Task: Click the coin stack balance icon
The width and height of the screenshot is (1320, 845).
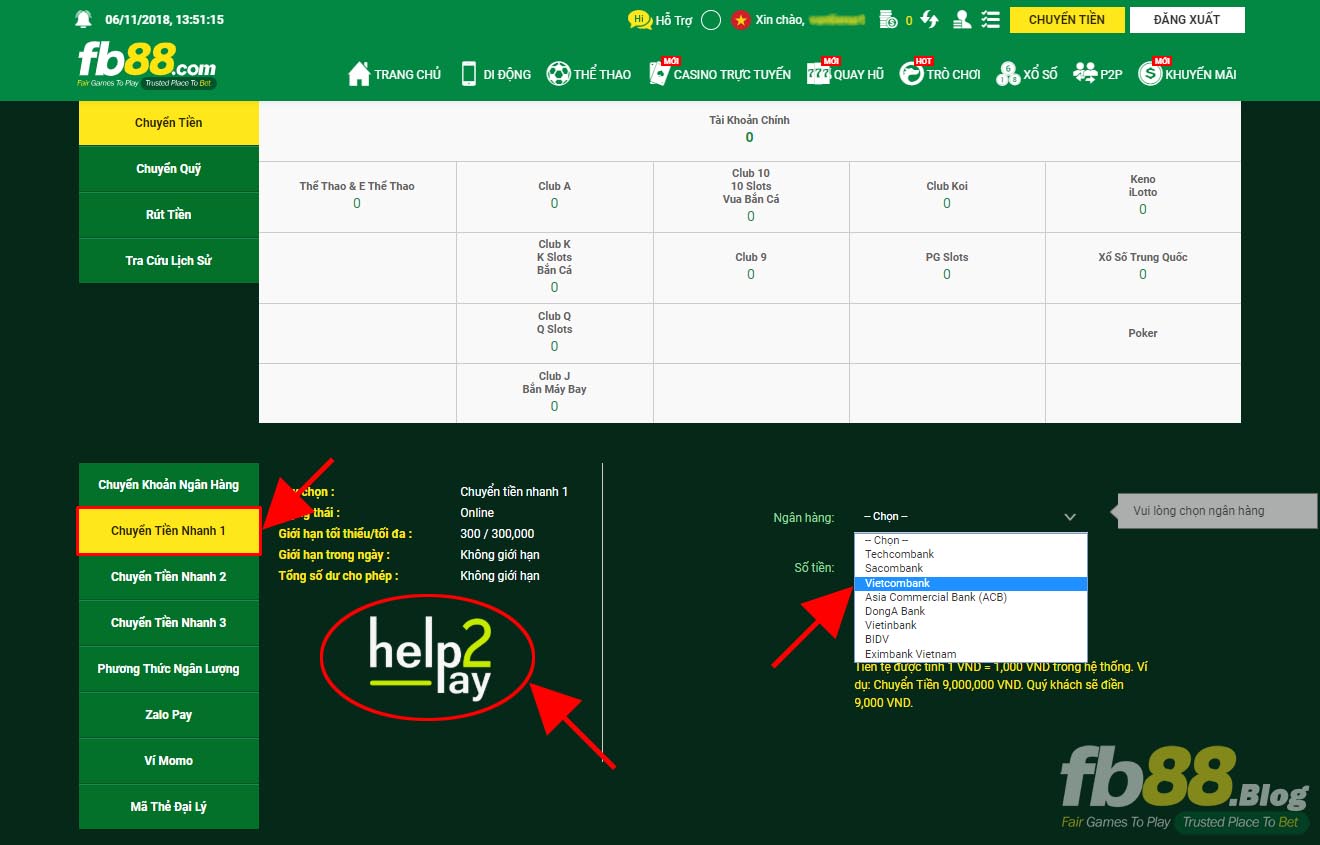Action: [888, 20]
